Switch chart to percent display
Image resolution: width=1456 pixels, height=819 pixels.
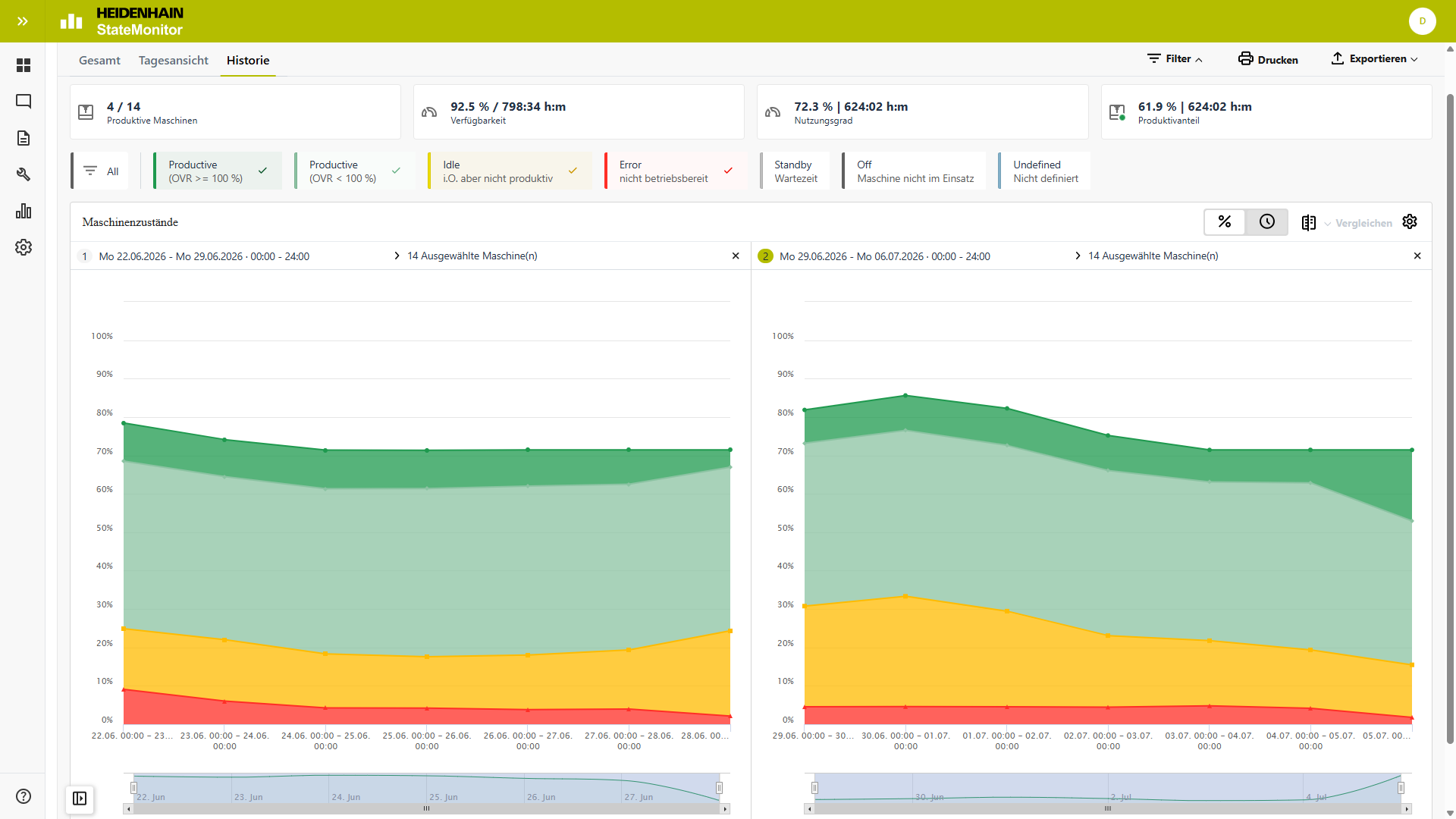click(1225, 221)
